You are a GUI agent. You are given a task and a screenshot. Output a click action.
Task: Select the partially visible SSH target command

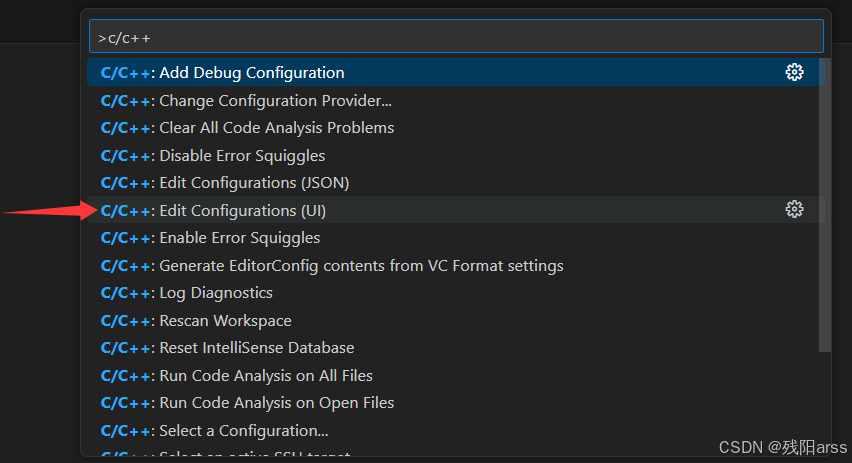[x=455, y=452]
